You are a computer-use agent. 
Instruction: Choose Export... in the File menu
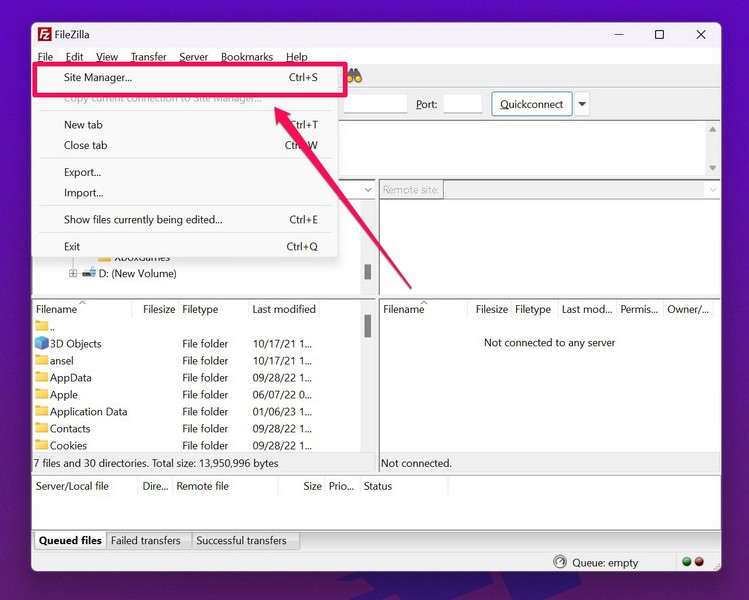click(x=82, y=172)
